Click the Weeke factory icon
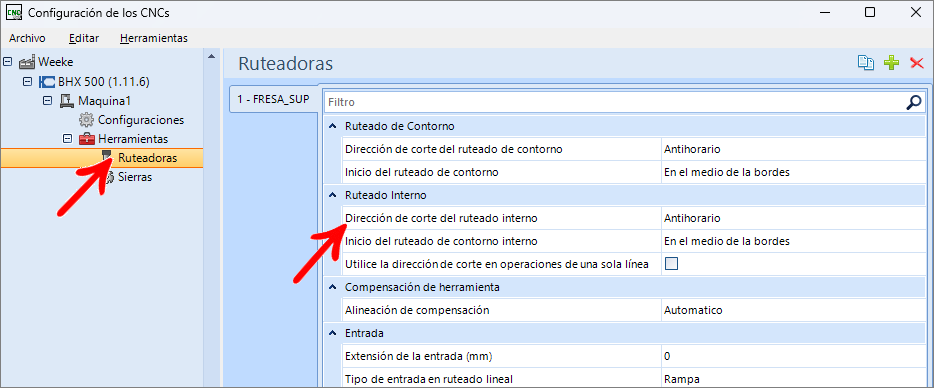The image size is (934, 388). click(27, 62)
